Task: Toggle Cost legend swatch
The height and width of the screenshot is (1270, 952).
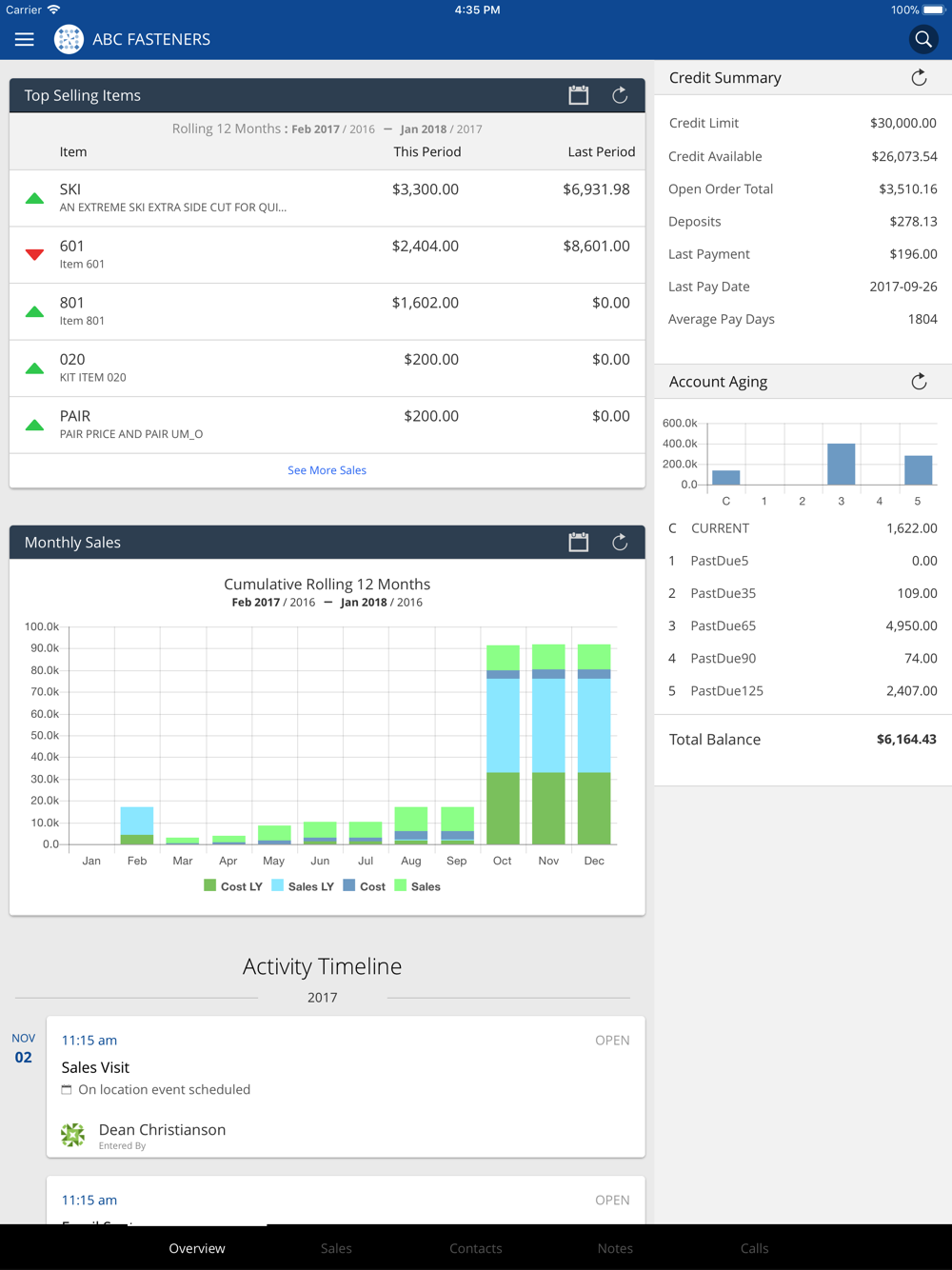Action: [348, 885]
